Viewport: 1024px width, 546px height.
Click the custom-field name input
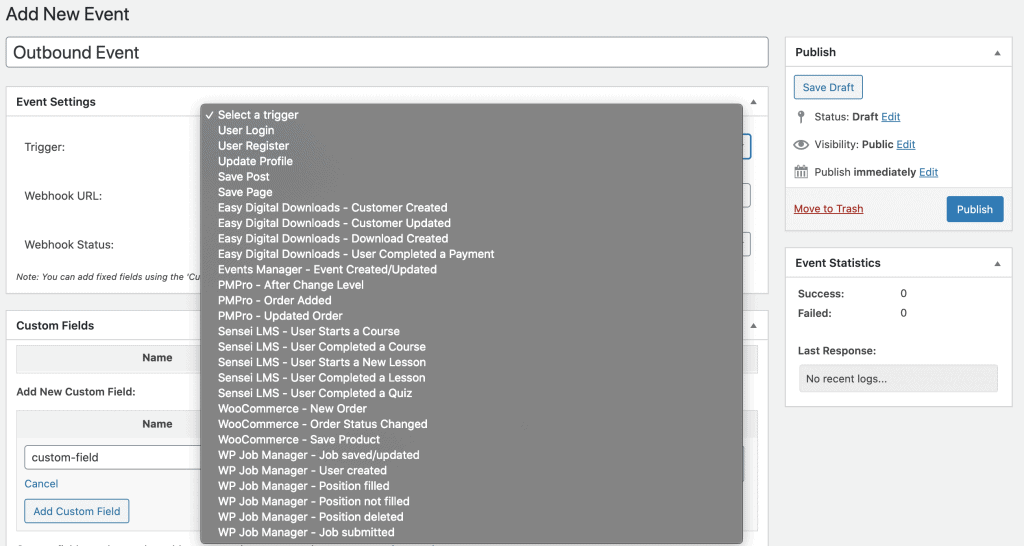pyautogui.click(x=112, y=457)
